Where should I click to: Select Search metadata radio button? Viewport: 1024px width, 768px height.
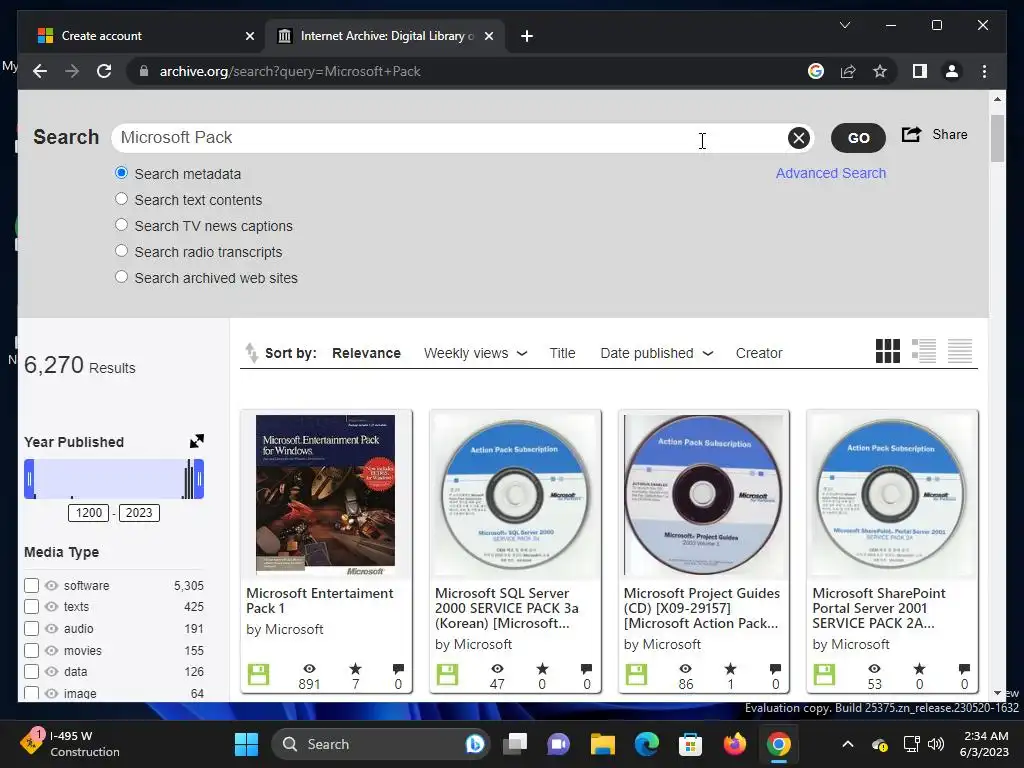coord(121,173)
